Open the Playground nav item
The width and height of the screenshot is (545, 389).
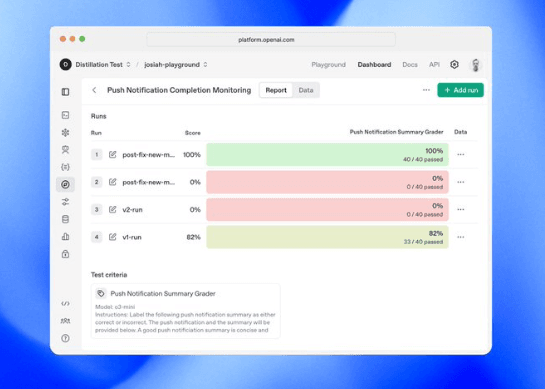[x=328, y=65]
